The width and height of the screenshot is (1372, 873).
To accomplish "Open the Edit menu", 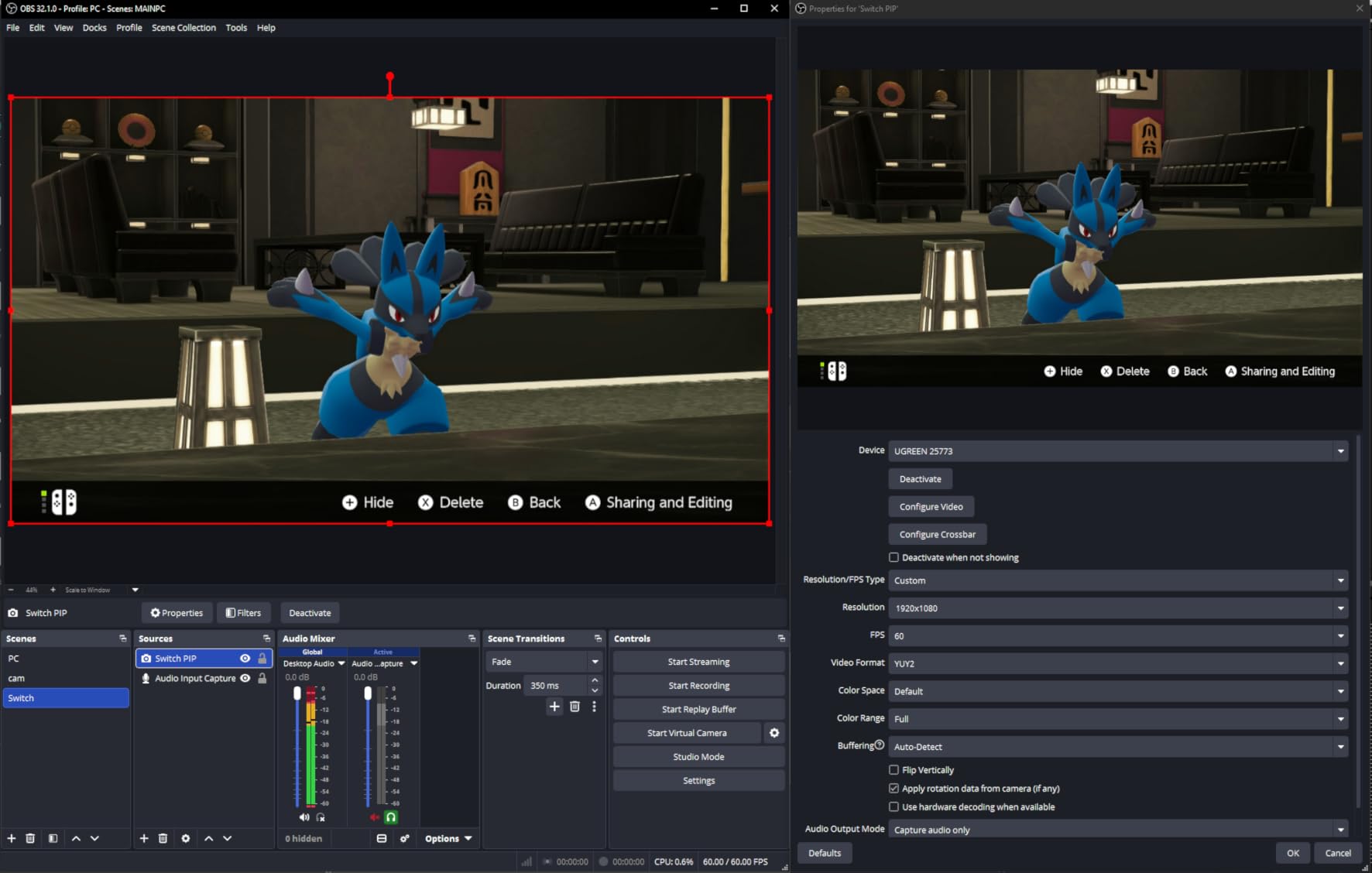I will coord(37,28).
